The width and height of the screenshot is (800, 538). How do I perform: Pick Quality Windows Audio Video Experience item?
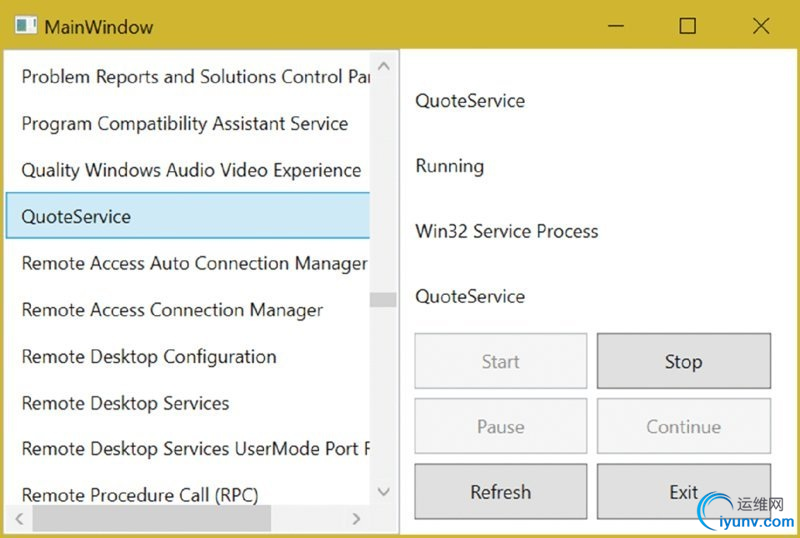[191, 170]
